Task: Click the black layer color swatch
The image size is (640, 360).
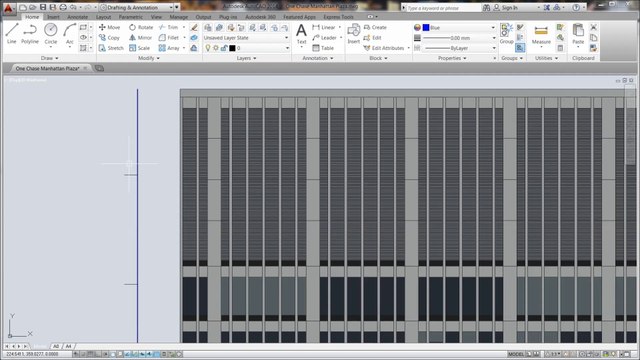Action: pyautogui.click(x=232, y=48)
